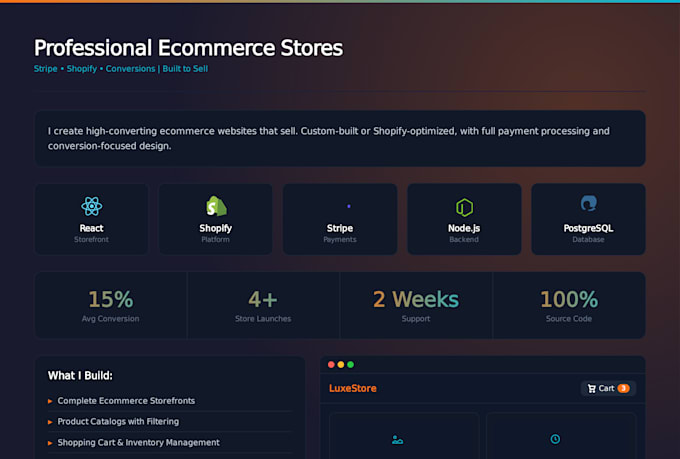
Task: Click the Shopify bag icon
Action: [216, 206]
